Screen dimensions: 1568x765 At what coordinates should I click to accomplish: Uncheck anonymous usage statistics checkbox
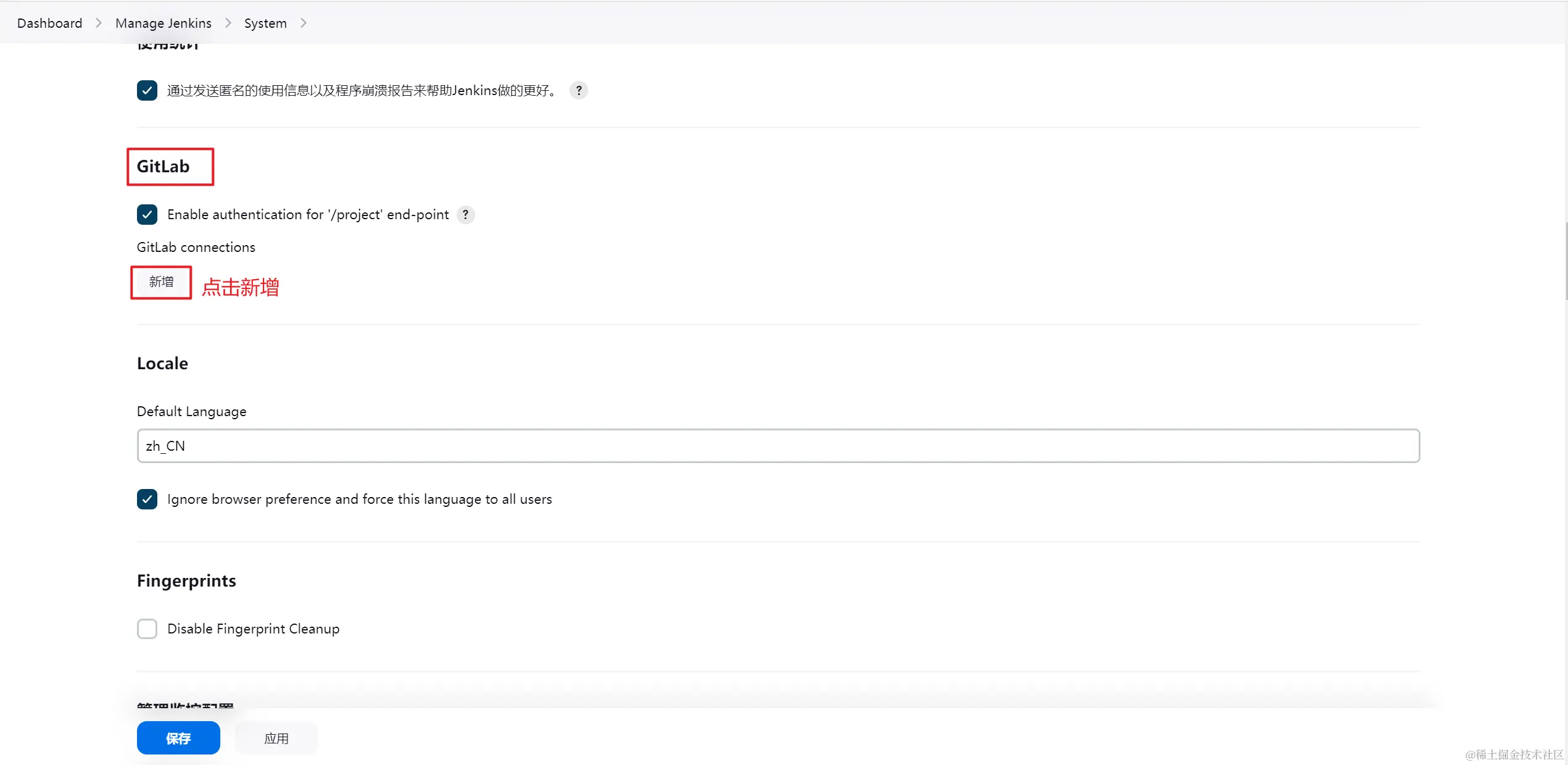(147, 91)
